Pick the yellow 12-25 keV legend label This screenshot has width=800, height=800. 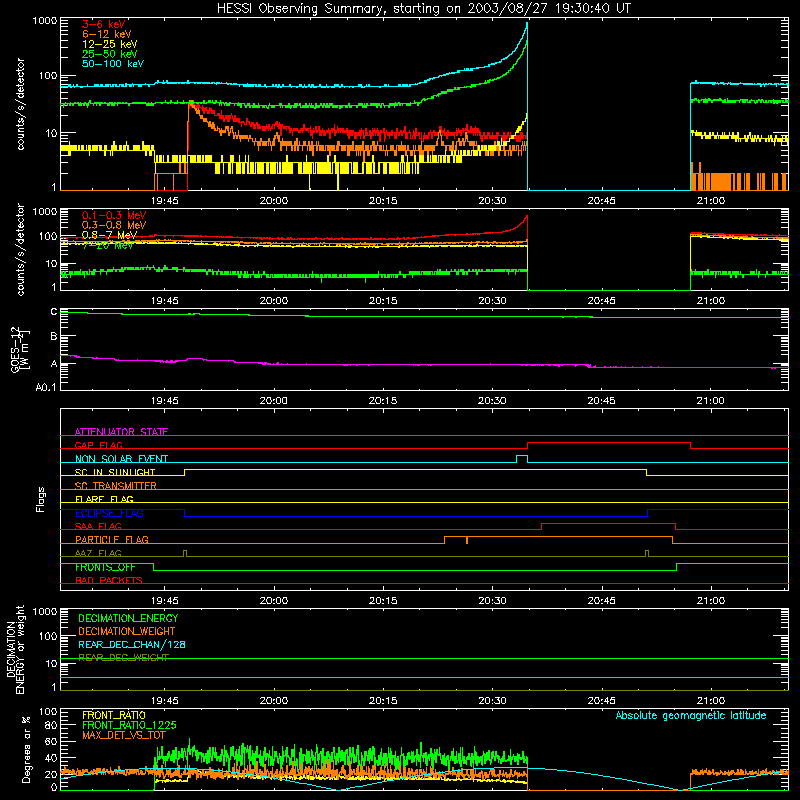click(x=110, y=44)
